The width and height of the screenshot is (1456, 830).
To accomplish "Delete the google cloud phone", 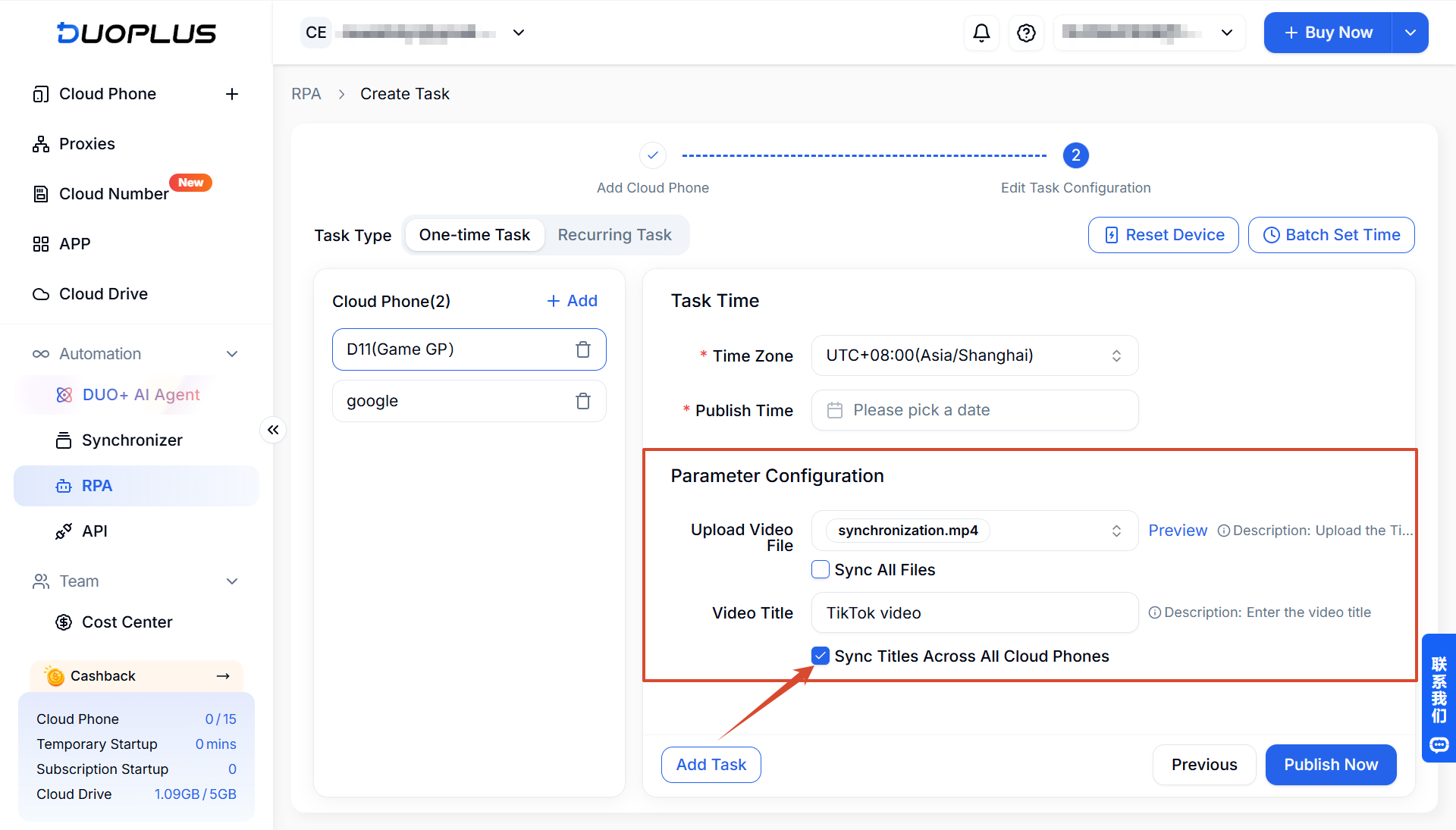I will 582,401.
